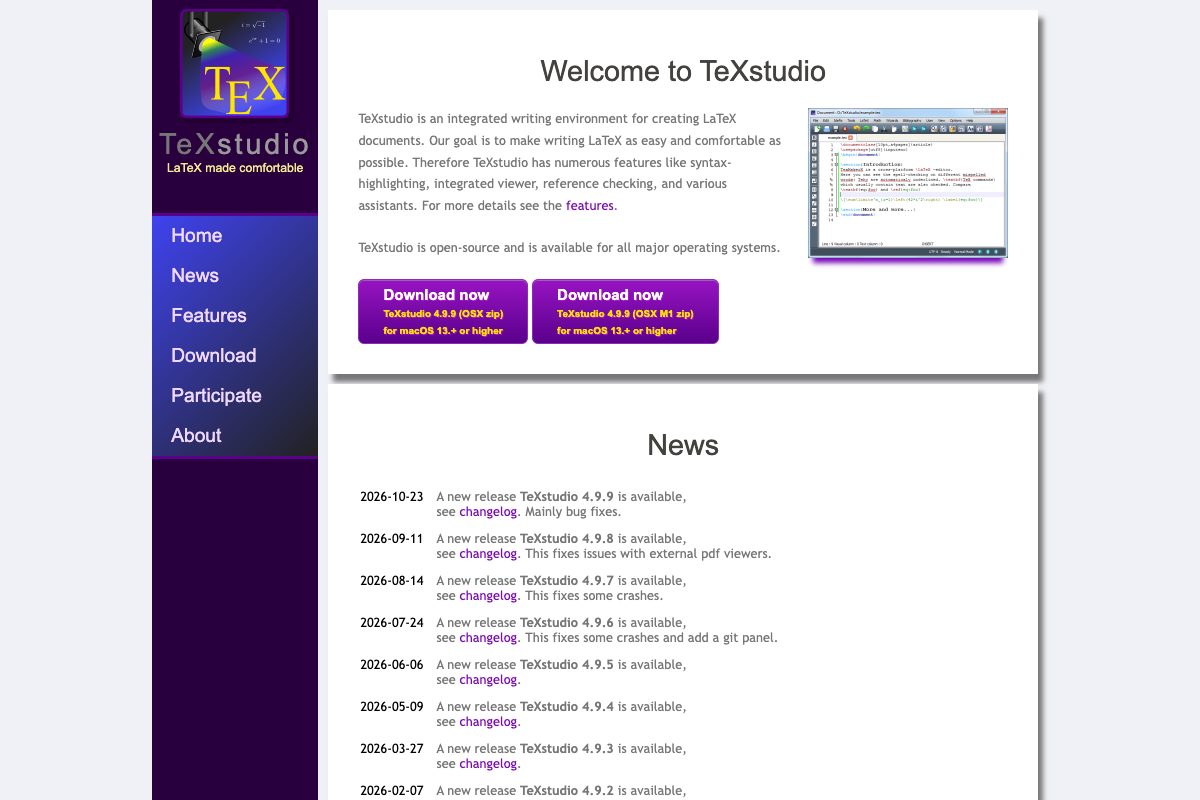
Task: Open changelog link for TeXstudio 4.9.4
Action: [x=488, y=722]
